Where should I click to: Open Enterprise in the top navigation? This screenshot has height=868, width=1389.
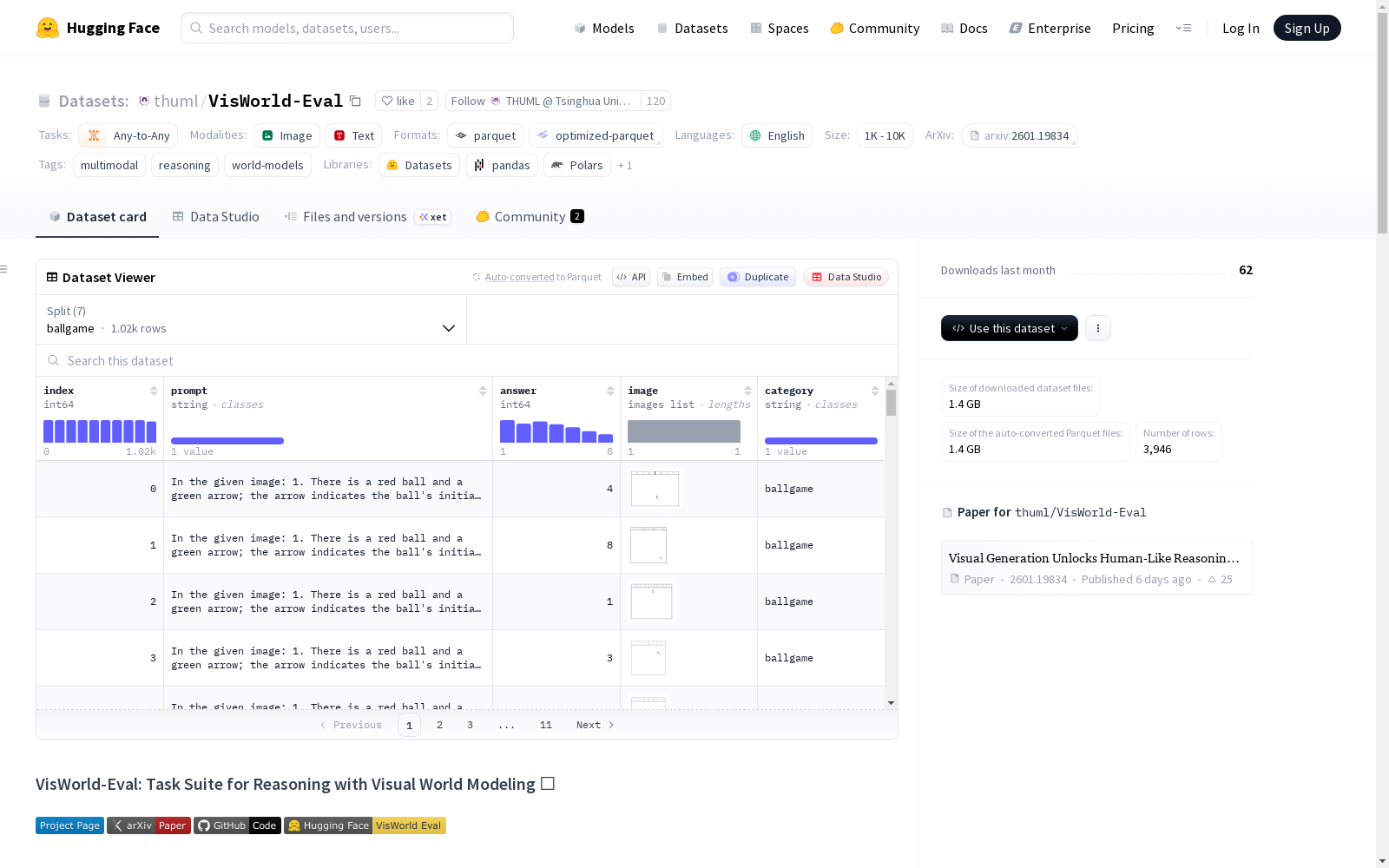coord(1050,28)
